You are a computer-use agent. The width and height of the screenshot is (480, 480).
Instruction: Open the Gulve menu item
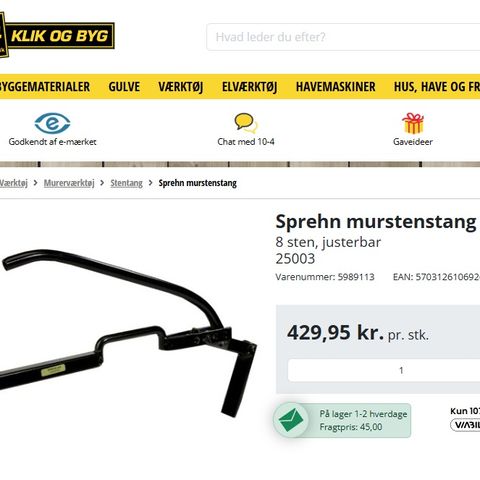124,87
